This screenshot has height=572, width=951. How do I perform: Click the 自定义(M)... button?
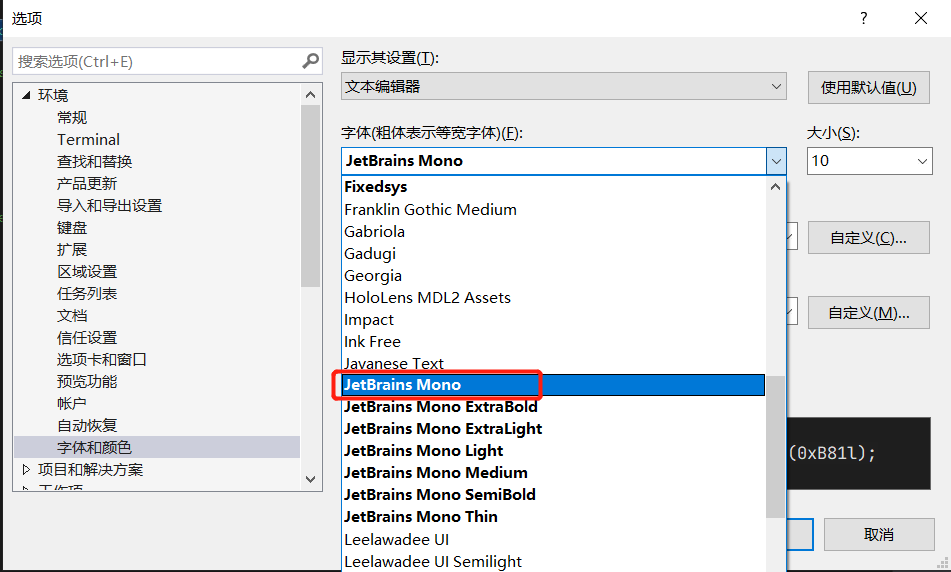pyautogui.click(x=869, y=313)
